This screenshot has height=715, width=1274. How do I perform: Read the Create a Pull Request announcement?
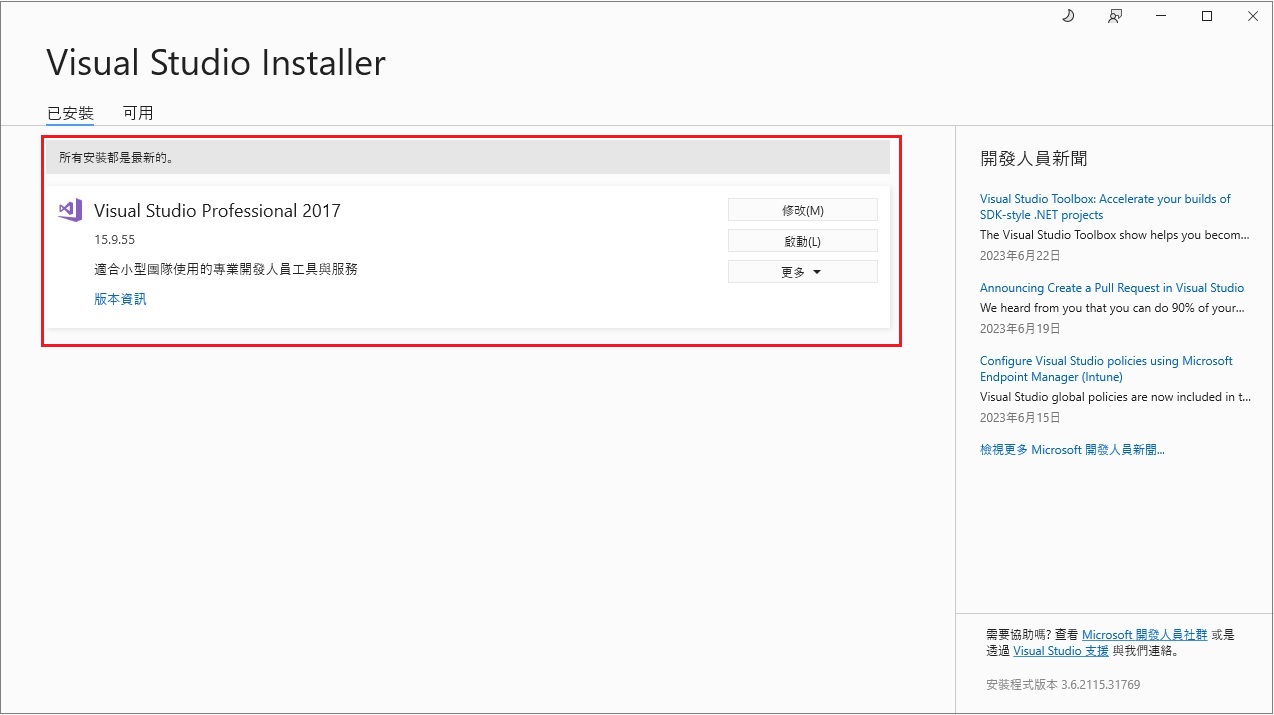coord(1111,288)
